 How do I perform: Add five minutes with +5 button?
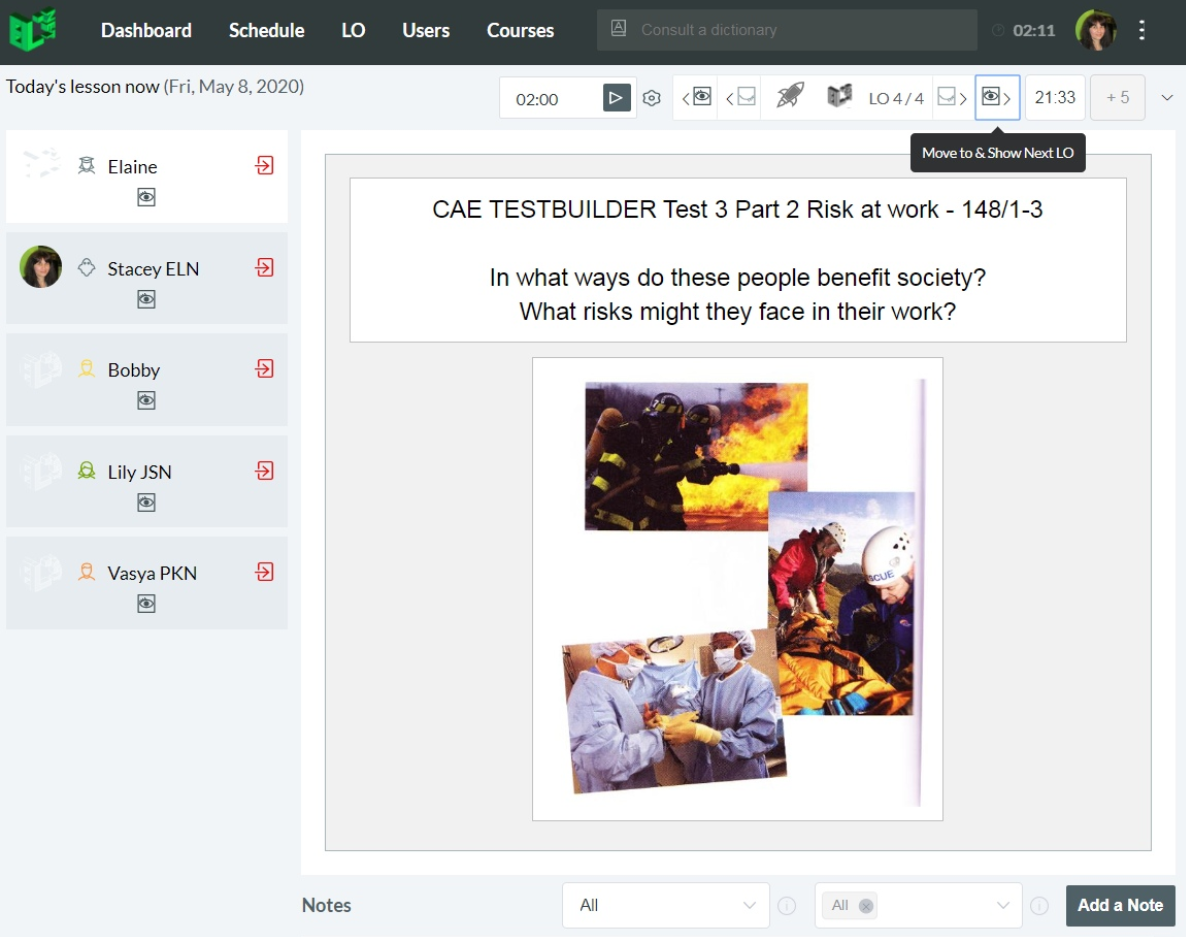[x=1117, y=98]
